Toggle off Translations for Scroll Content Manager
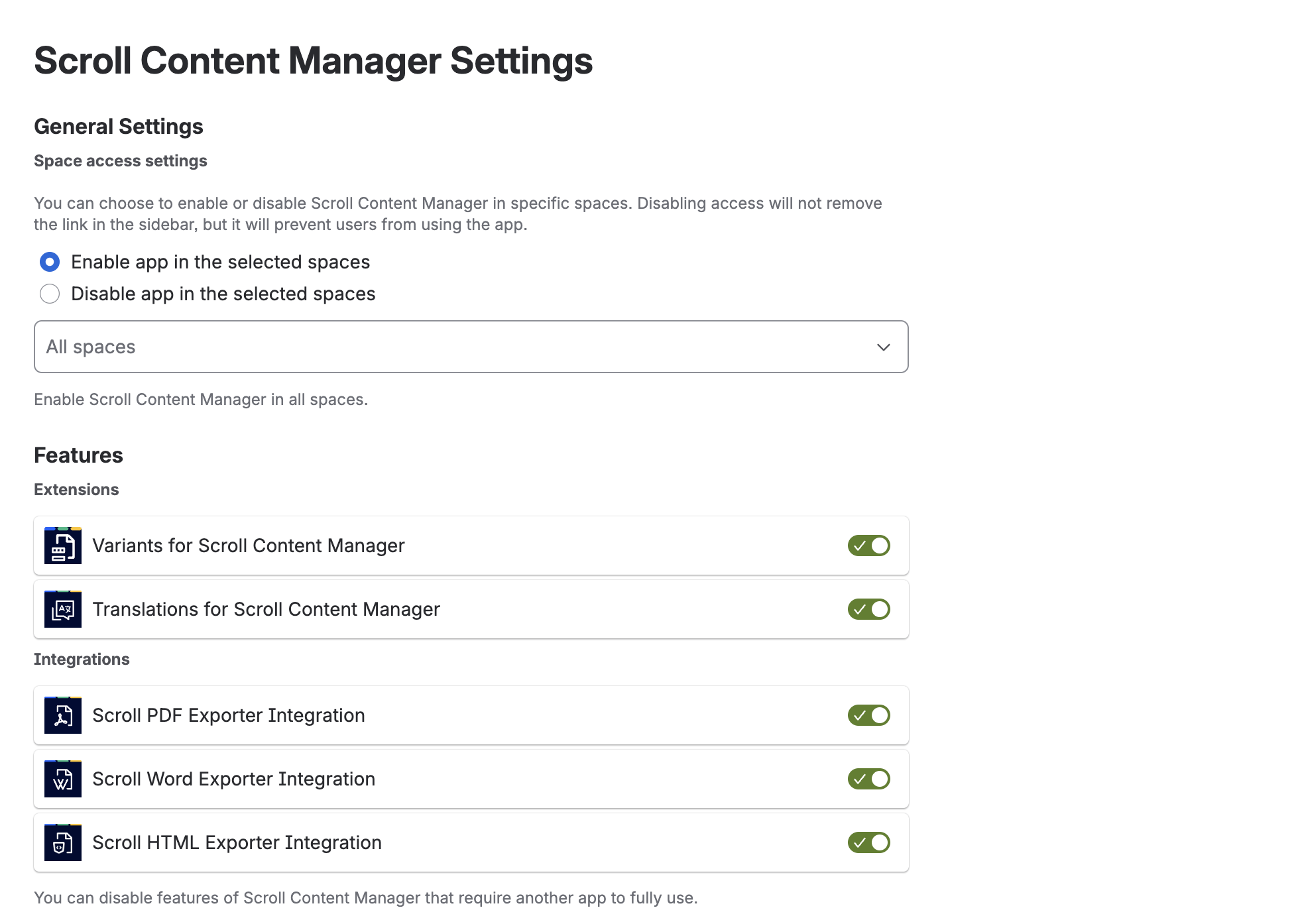Image resolution: width=1302 pixels, height=924 pixels. tap(868, 609)
